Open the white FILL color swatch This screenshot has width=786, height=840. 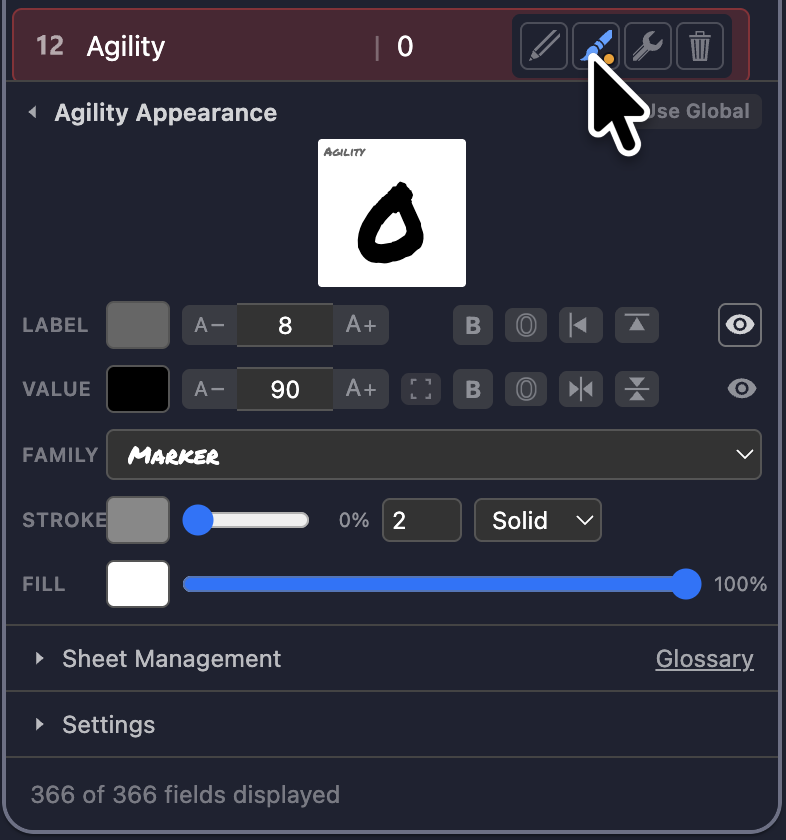coord(138,584)
